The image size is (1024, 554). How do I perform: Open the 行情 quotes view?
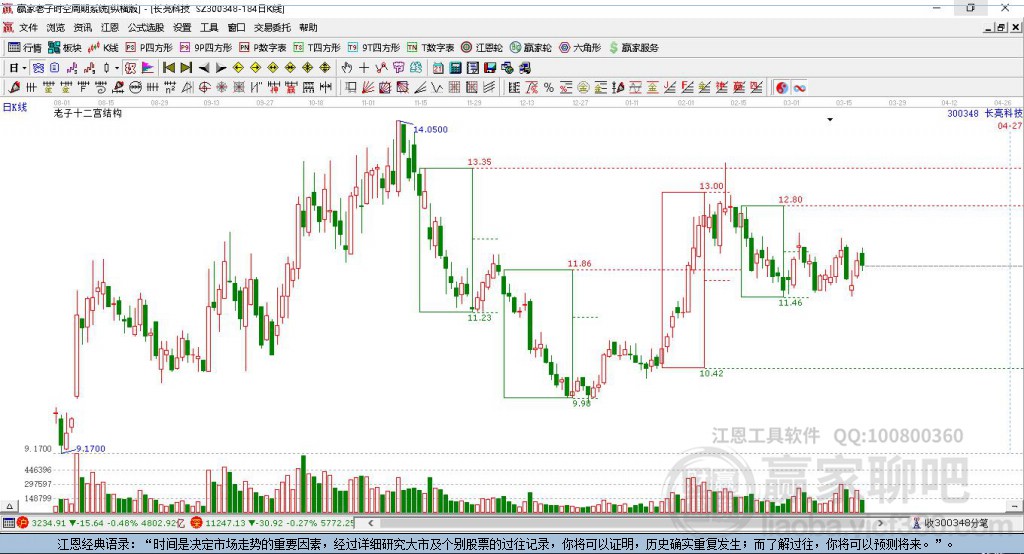tap(25, 48)
